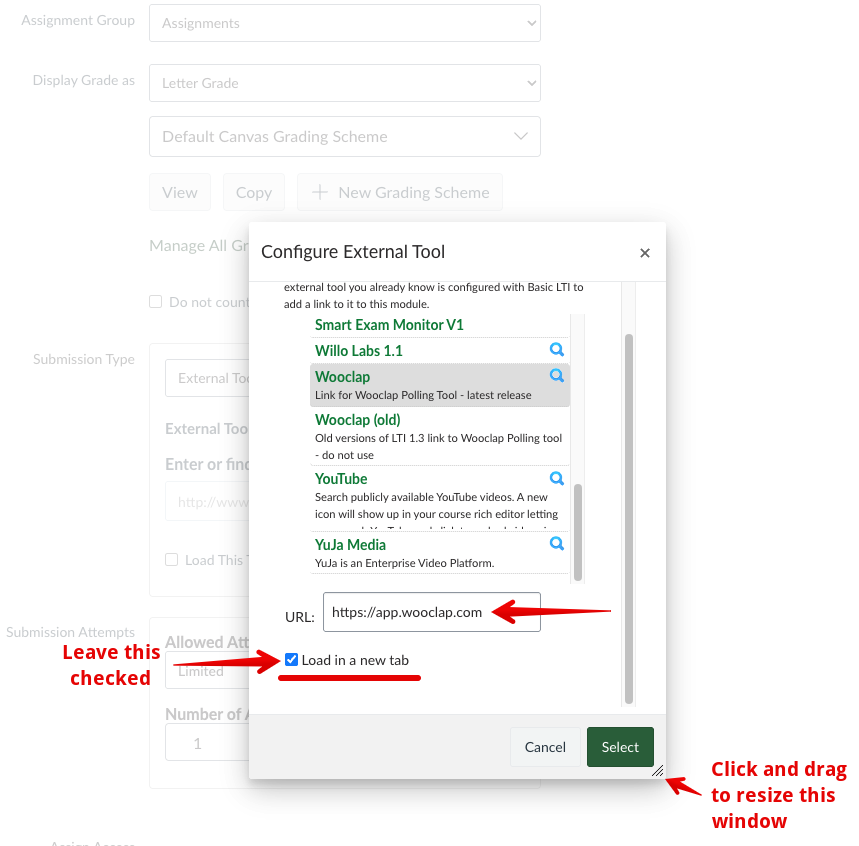The width and height of the screenshot is (859, 846).
Task: Toggle Load in a new tab checkbox
Action: (292, 660)
